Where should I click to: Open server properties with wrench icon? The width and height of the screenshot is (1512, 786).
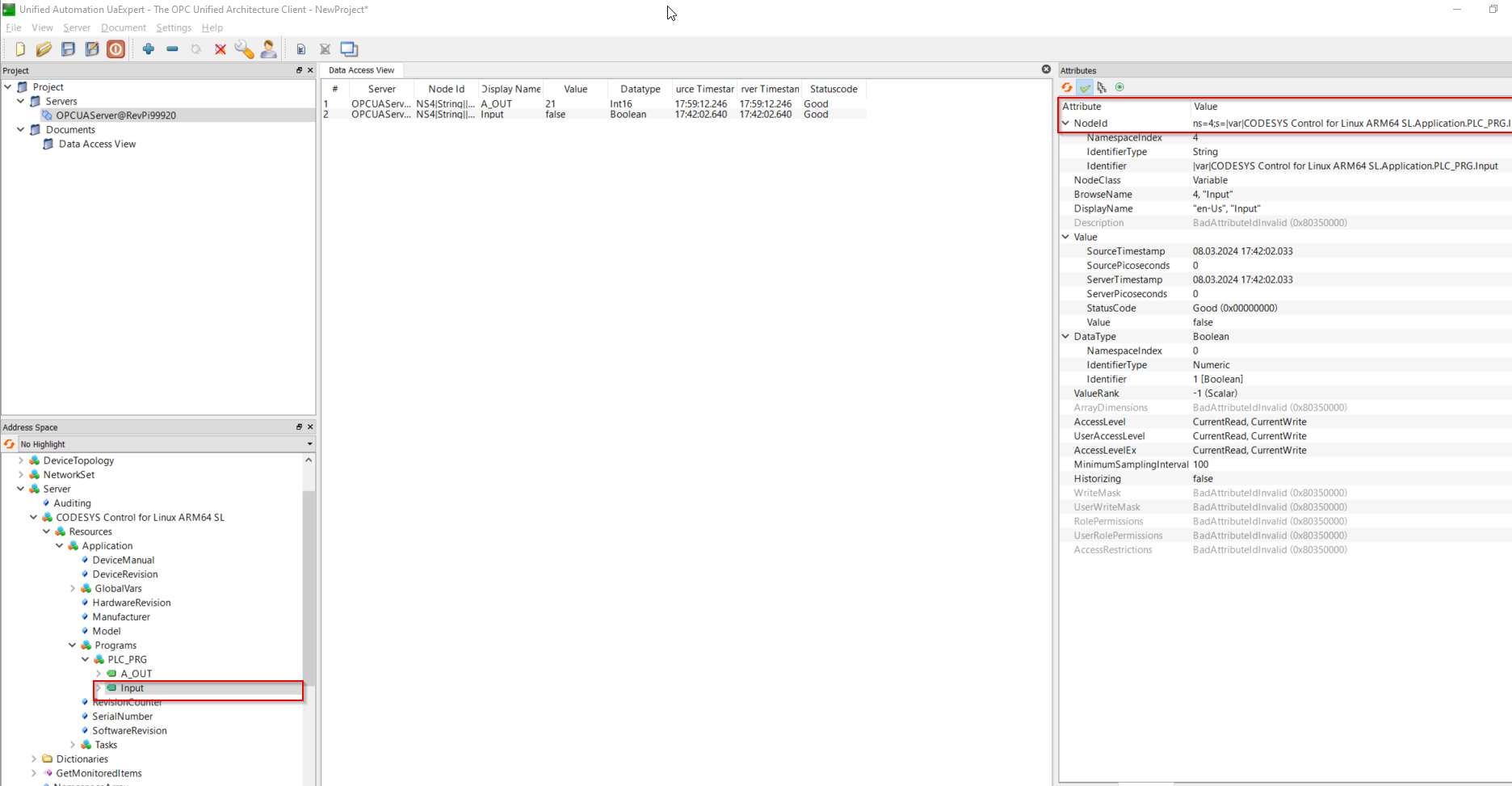244,48
